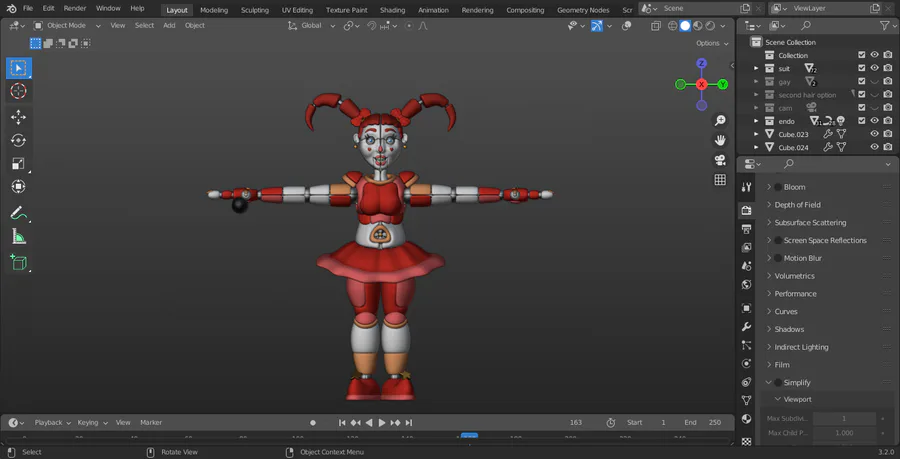Hide Cube.024 in viewport
Viewport: 900px width, 459px height.
pos(874,147)
